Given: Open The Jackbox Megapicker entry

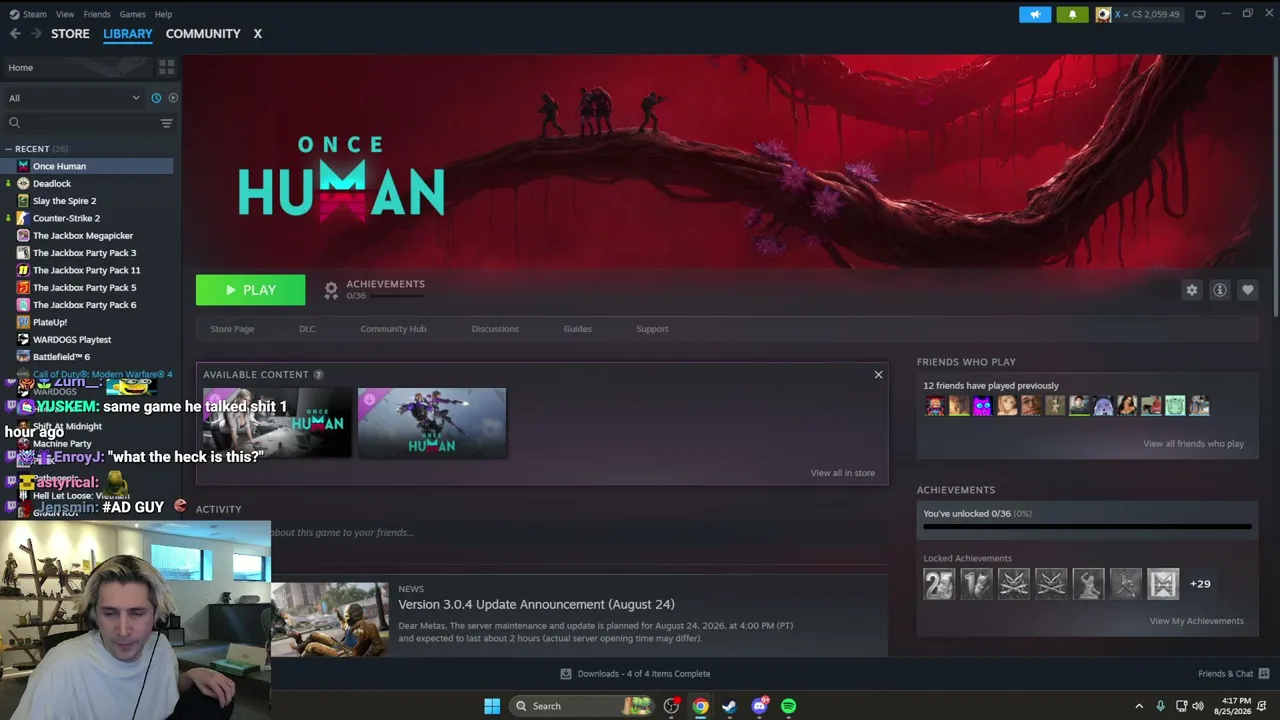Looking at the screenshot, I should (83, 236).
